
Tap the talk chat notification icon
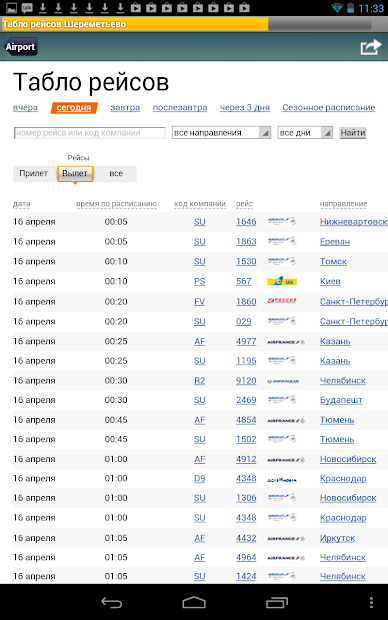coord(27,8)
